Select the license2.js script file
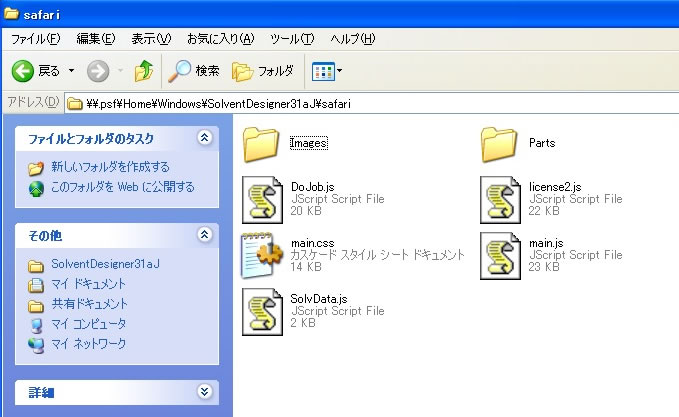679x417 pixels. (499, 199)
